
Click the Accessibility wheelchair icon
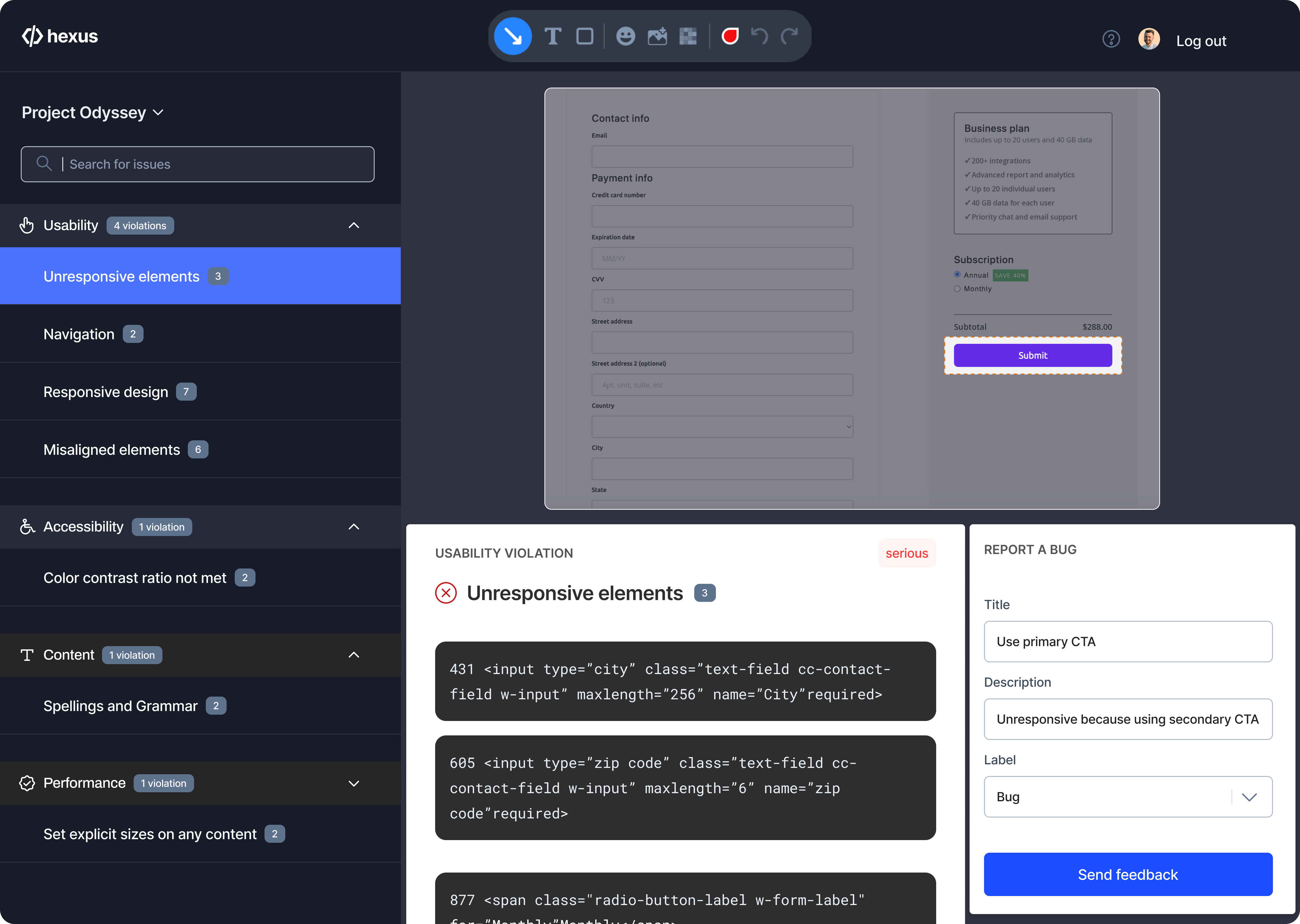click(27, 526)
